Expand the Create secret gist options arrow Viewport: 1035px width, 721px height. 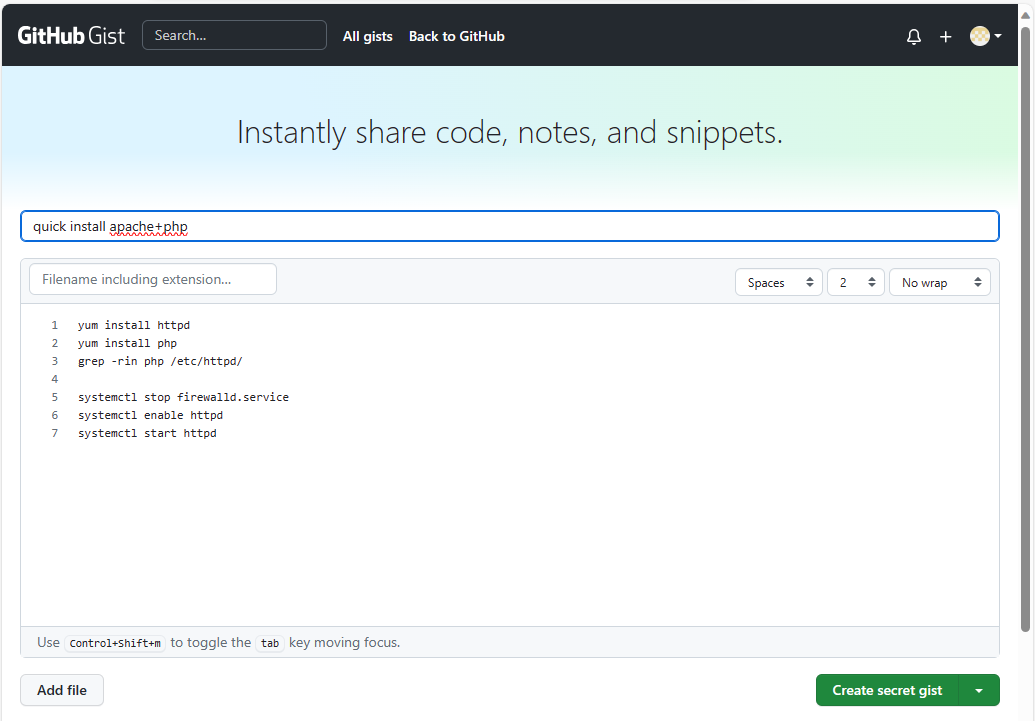click(978, 690)
